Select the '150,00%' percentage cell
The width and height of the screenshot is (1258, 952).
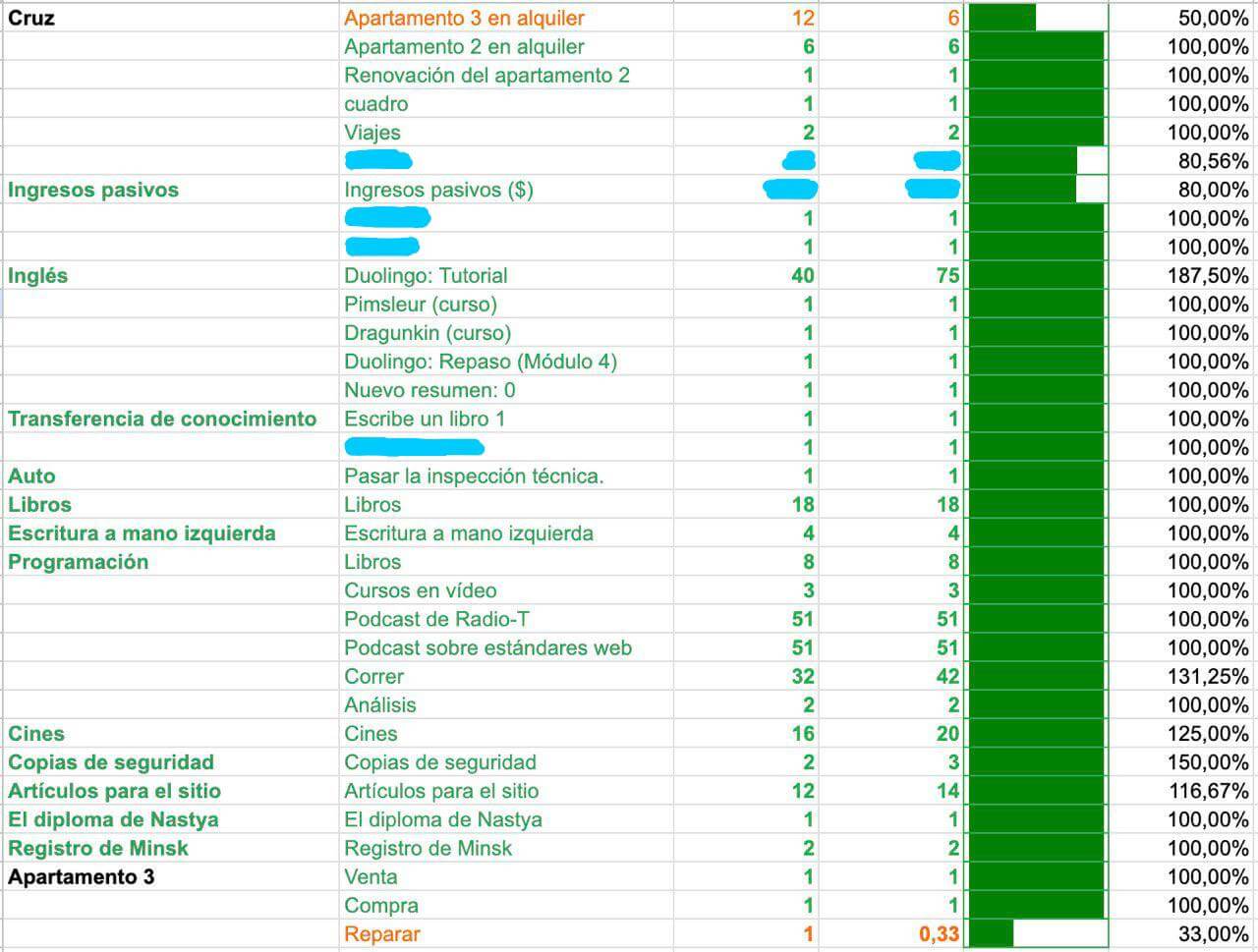1182,761
